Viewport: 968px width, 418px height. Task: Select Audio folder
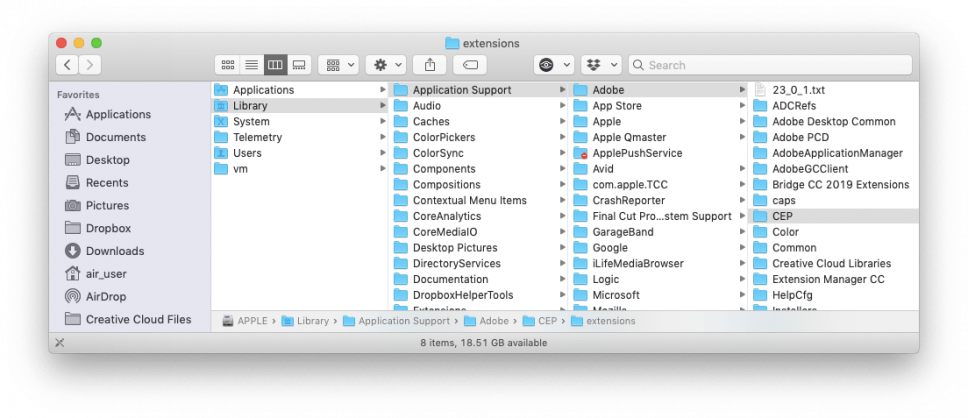[x=479, y=106]
